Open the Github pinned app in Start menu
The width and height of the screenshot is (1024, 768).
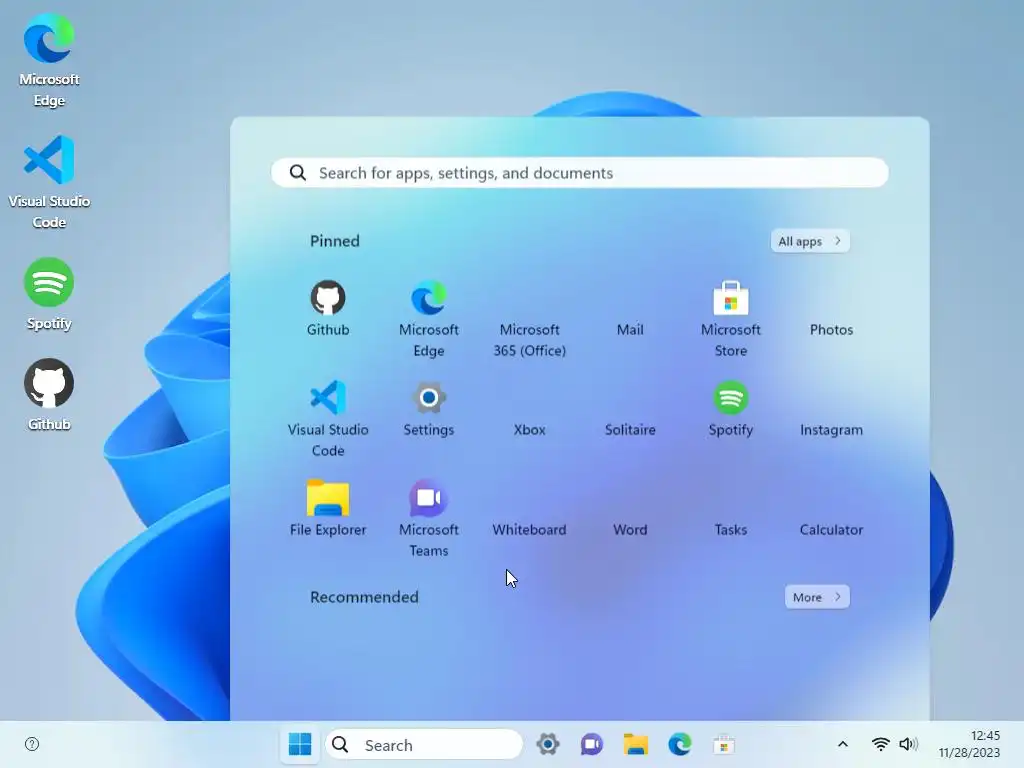click(328, 309)
